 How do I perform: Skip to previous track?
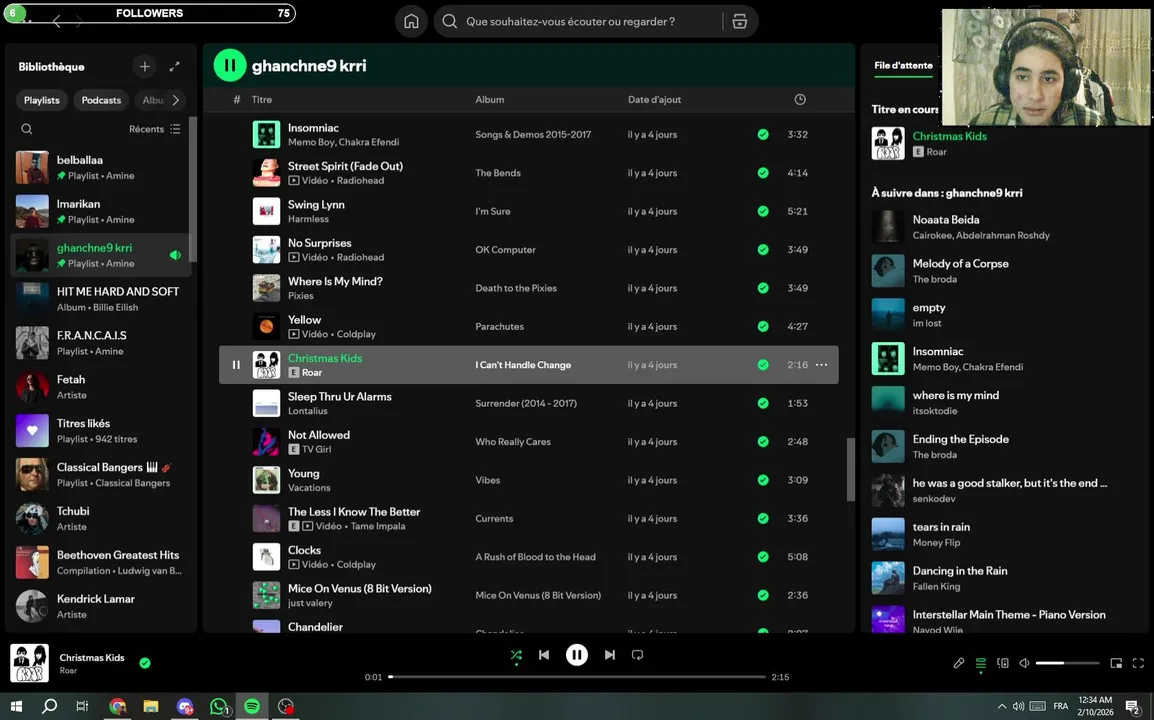[544, 654]
